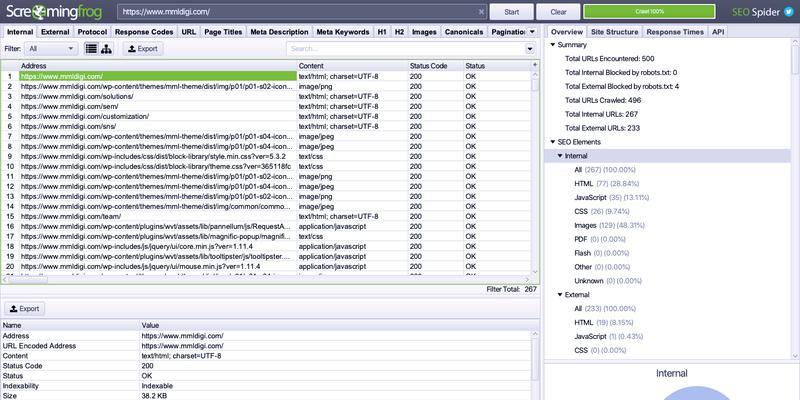Select Images (129) under Internal
This screenshot has height=400, width=800.
(610, 225)
